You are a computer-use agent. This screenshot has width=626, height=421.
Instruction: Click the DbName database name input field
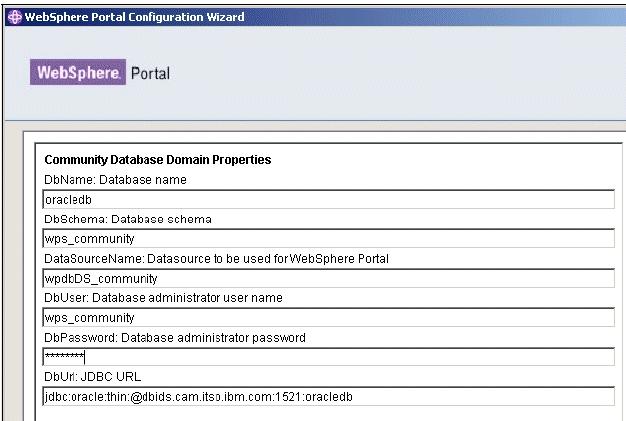point(329,199)
